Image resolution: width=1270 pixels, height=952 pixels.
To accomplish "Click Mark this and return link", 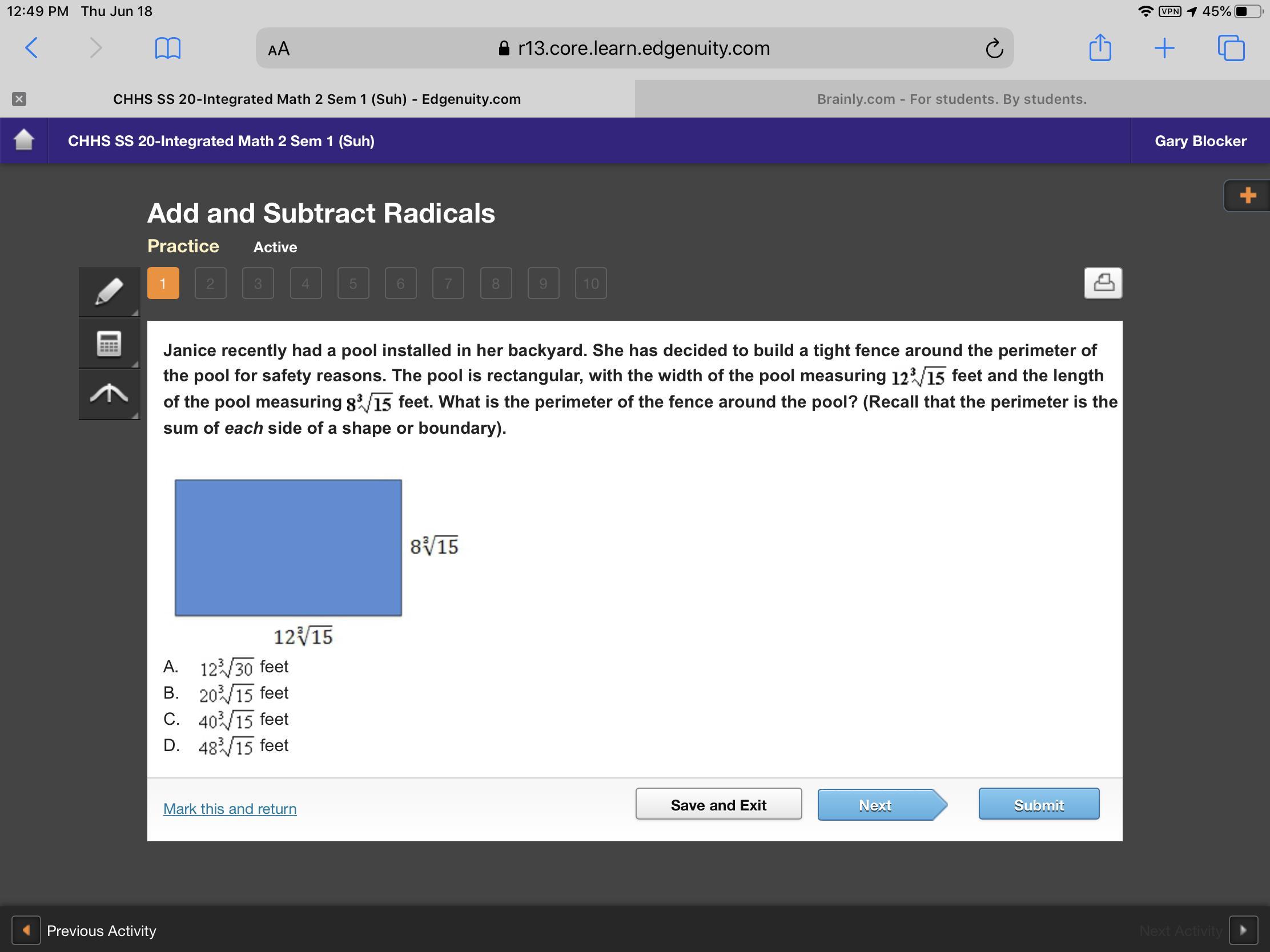I will click(x=230, y=809).
